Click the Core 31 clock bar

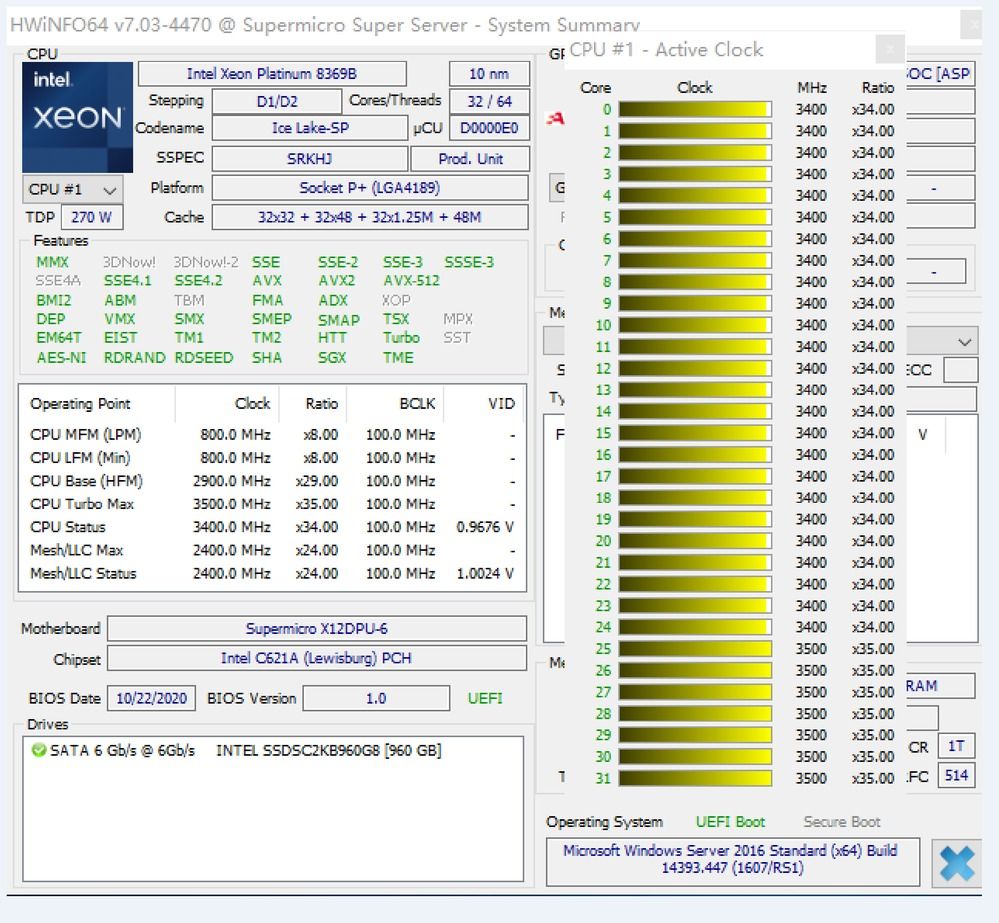694,778
